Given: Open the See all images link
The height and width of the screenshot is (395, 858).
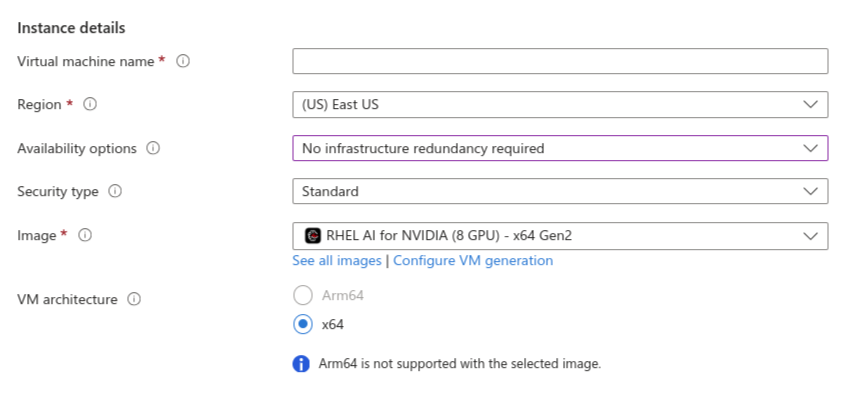Looking at the screenshot, I should tap(337, 260).
